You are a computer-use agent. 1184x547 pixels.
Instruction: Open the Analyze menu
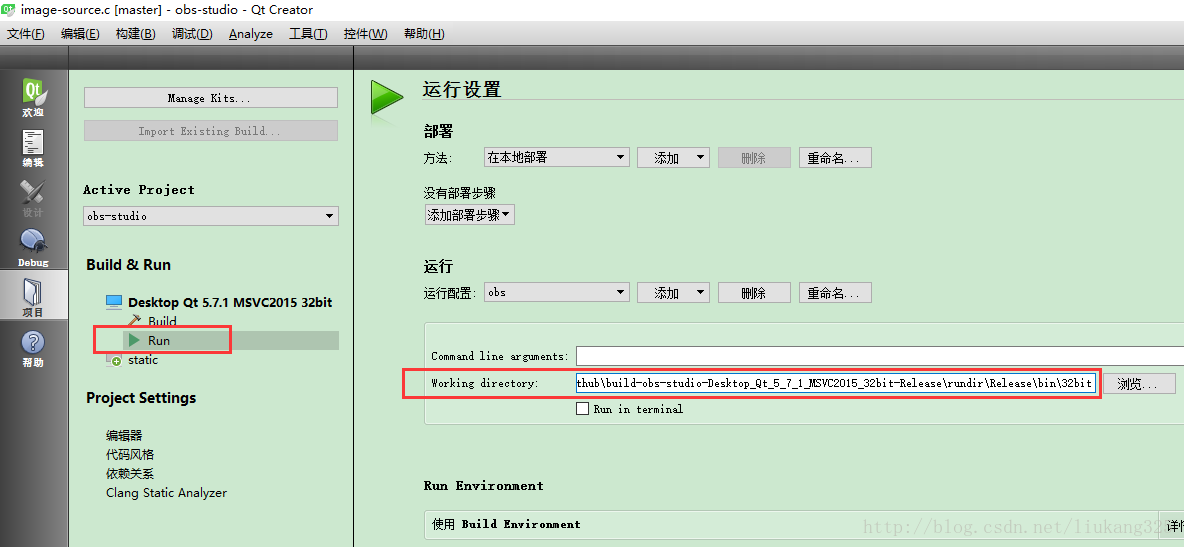click(251, 34)
